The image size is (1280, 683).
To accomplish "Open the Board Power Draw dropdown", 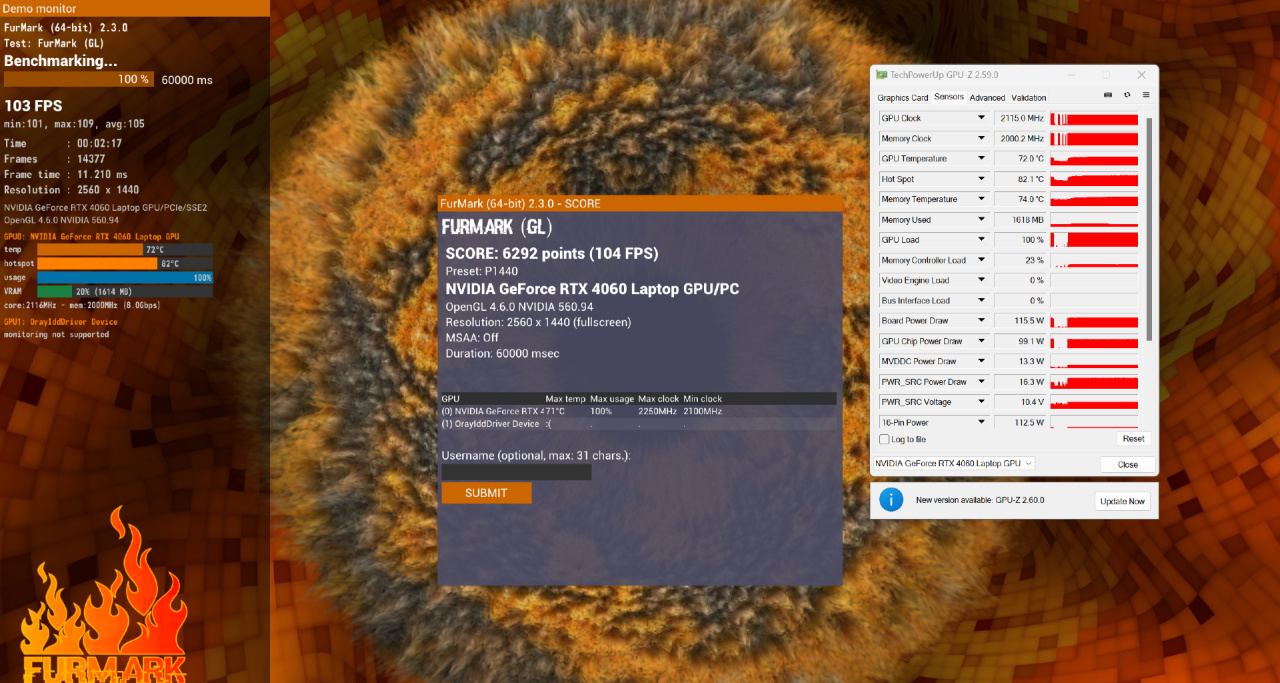I will coord(982,321).
